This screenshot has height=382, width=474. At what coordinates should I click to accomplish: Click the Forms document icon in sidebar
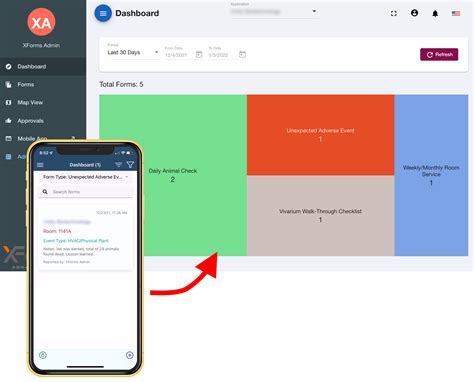9,85
